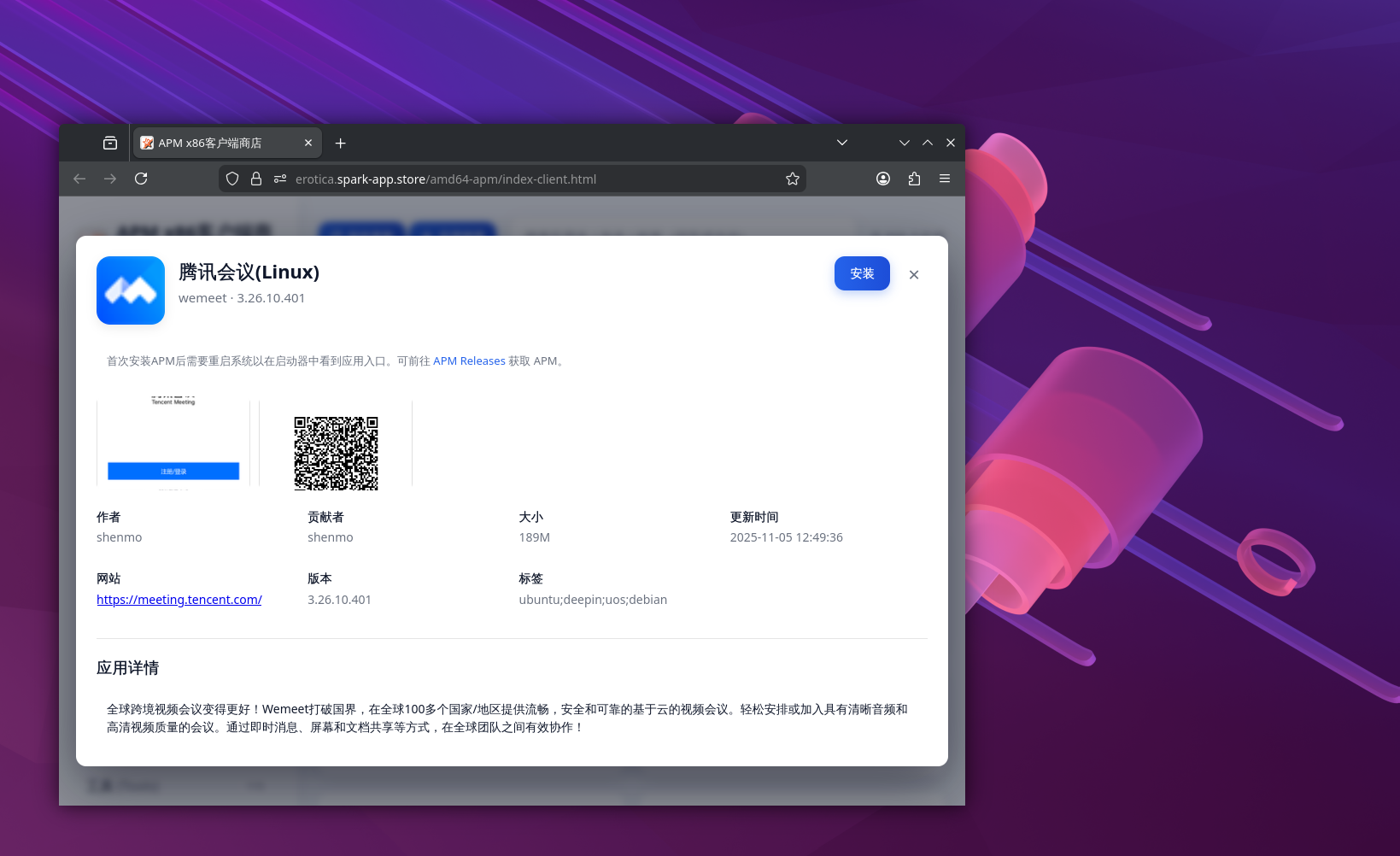Click the 安装 install button
The width and height of the screenshot is (1400, 856).
coord(862,273)
